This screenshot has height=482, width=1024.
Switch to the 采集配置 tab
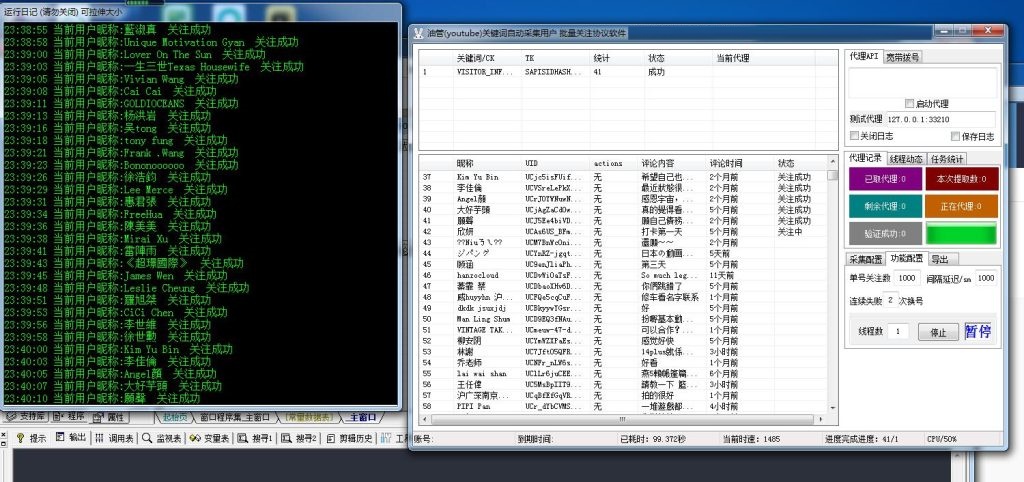click(864, 259)
